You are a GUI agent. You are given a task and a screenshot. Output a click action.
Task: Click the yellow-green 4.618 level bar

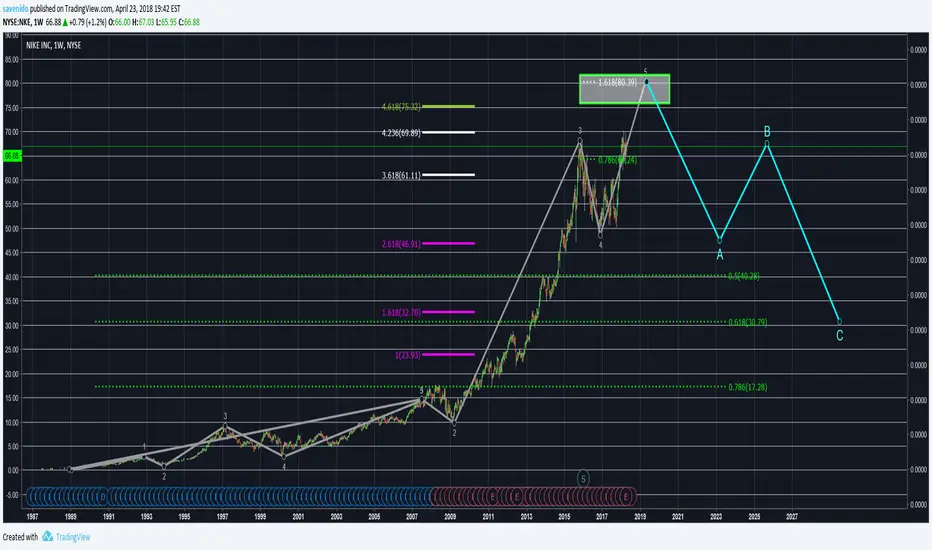(449, 106)
